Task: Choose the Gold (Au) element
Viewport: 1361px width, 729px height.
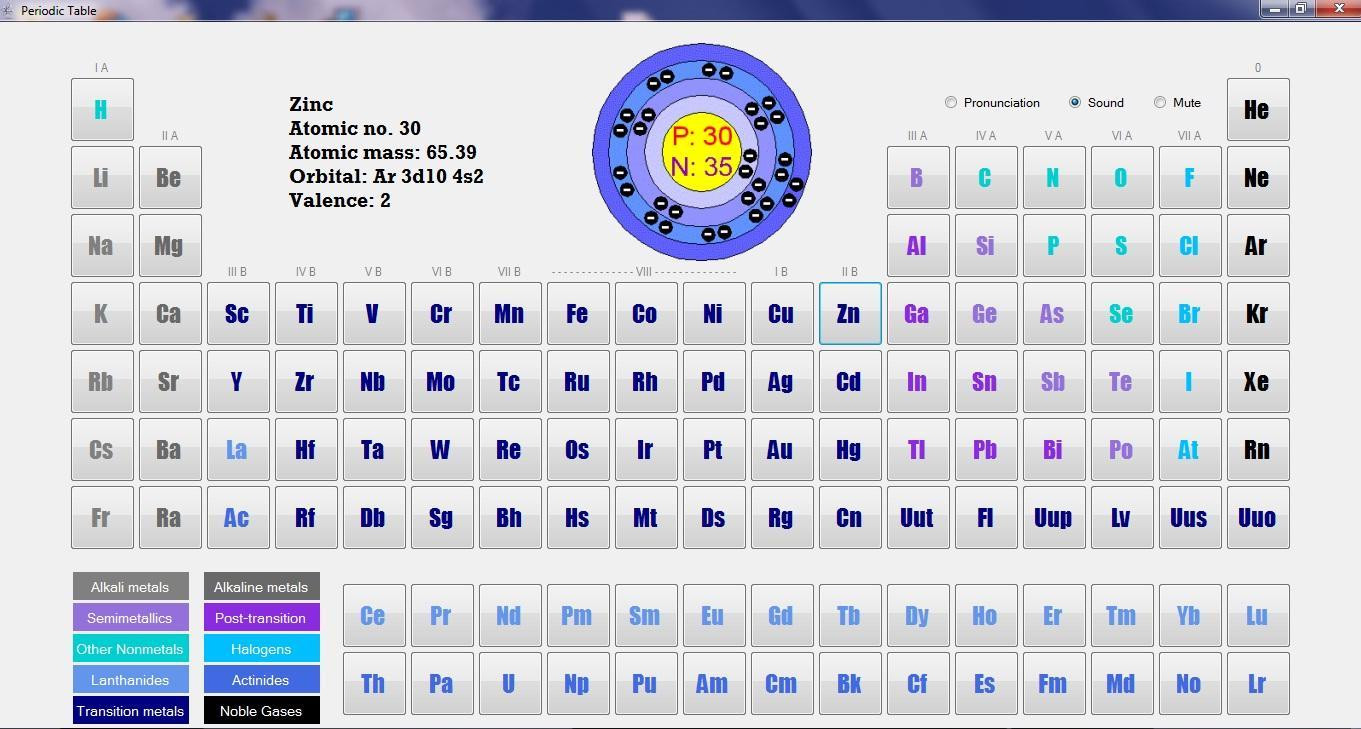Action: [x=782, y=450]
